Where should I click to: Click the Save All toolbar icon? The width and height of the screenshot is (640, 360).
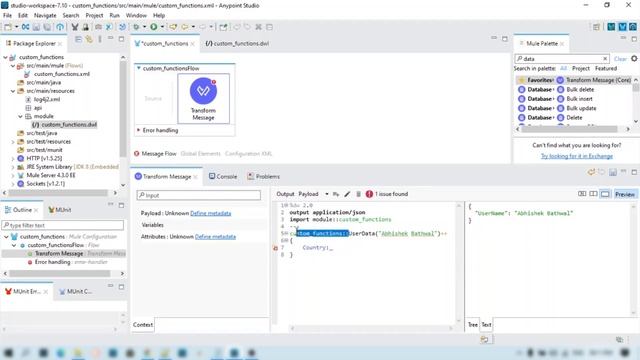47,27
